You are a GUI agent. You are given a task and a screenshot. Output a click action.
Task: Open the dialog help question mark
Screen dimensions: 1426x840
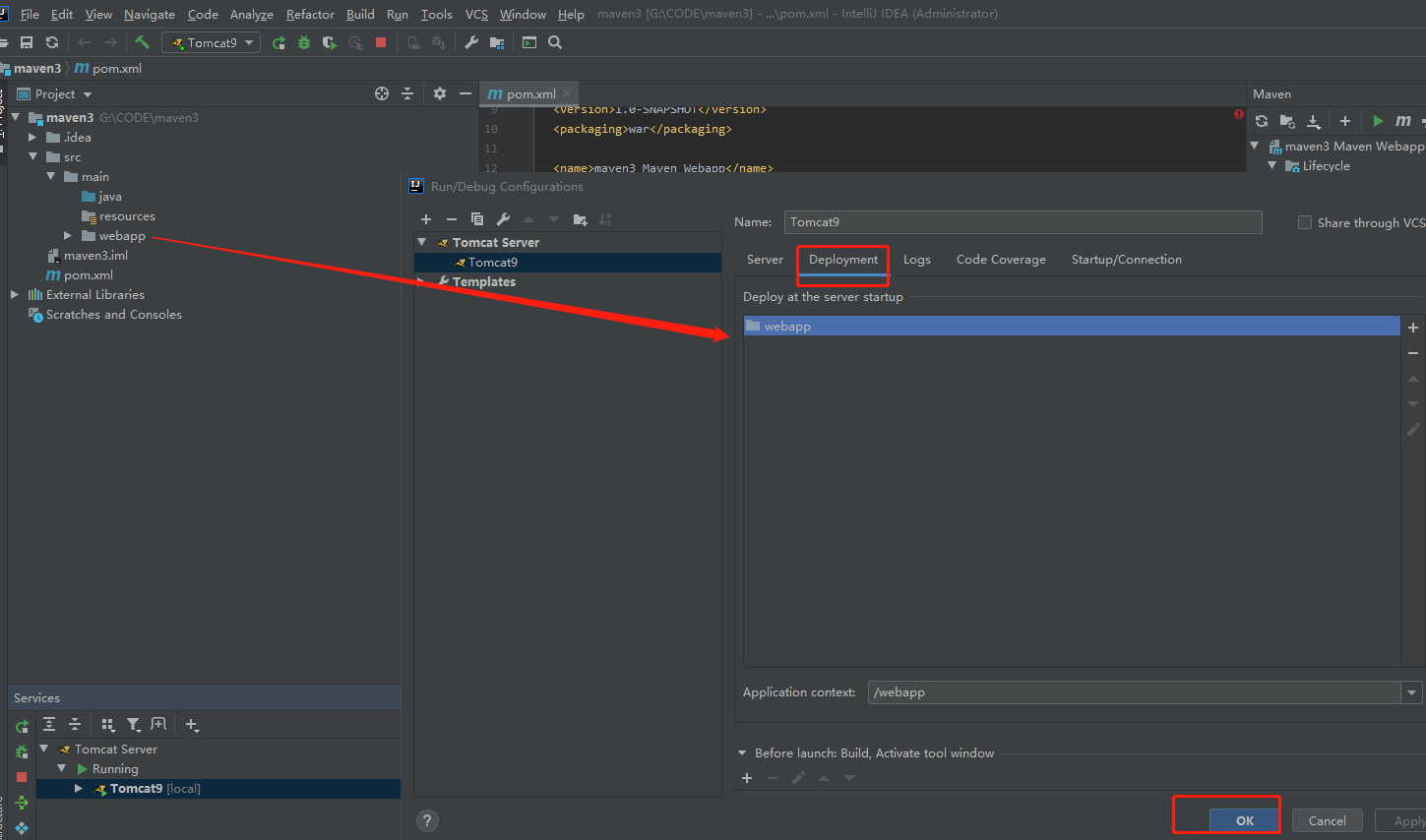427,820
